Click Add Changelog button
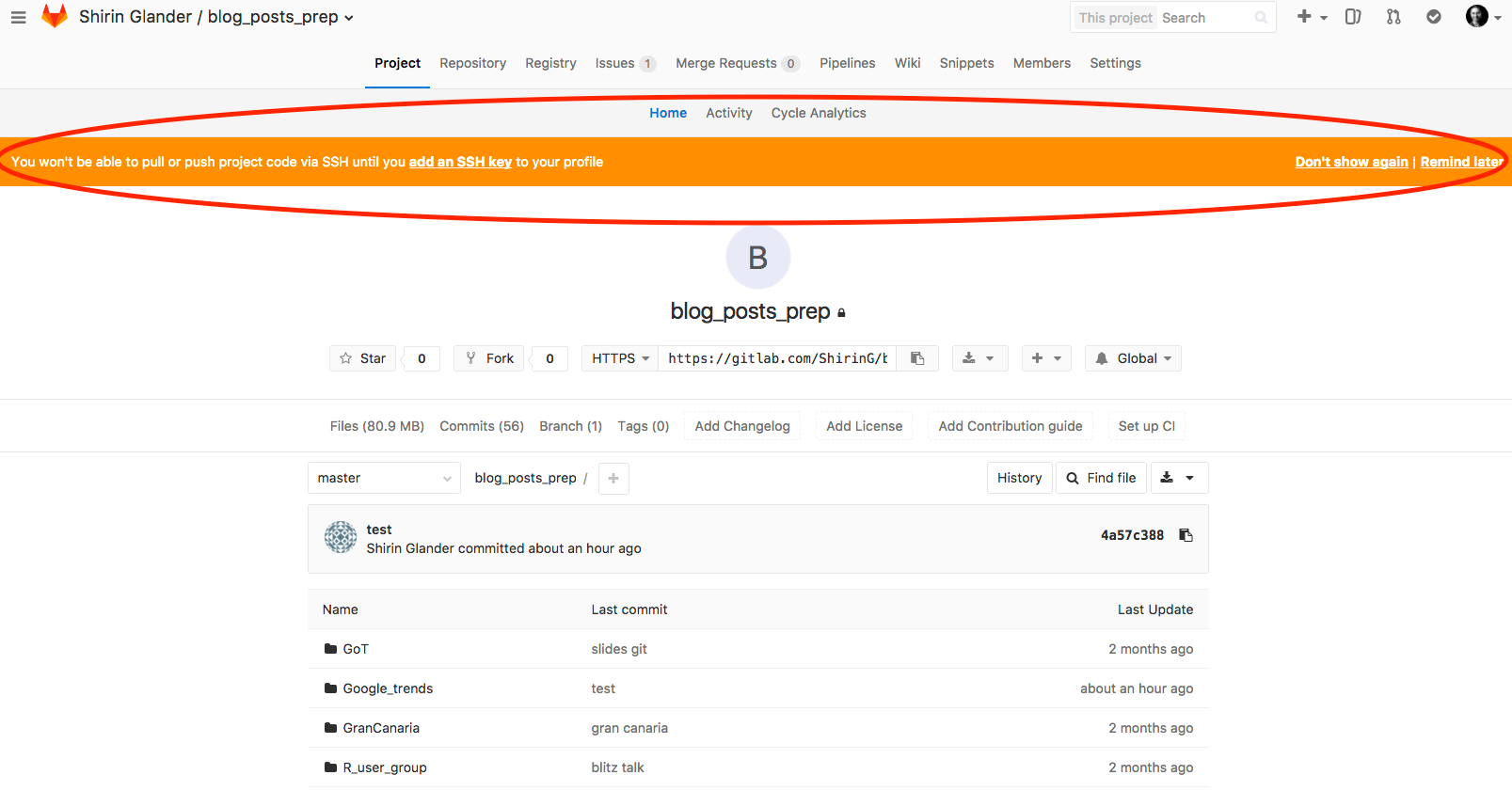This screenshot has width=1512, height=791. pyautogui.click(x=742, y=426)
